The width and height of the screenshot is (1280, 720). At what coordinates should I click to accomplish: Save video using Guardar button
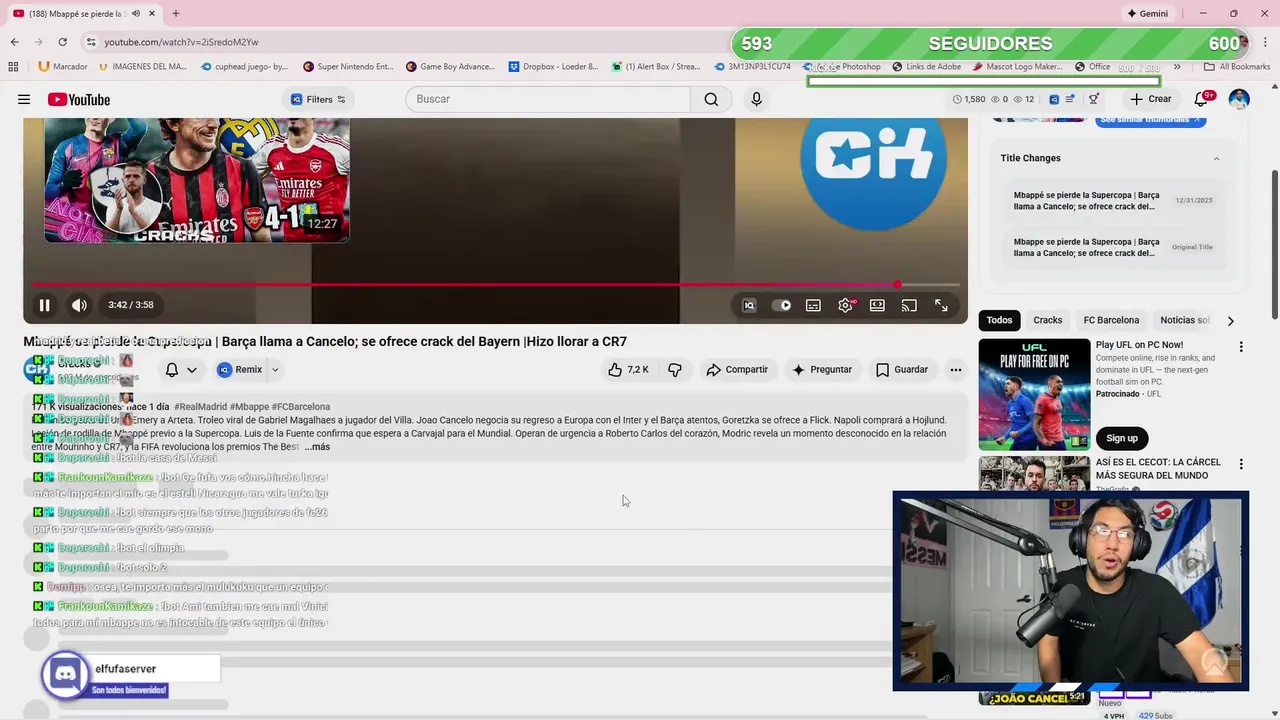[x=902, y=370]
